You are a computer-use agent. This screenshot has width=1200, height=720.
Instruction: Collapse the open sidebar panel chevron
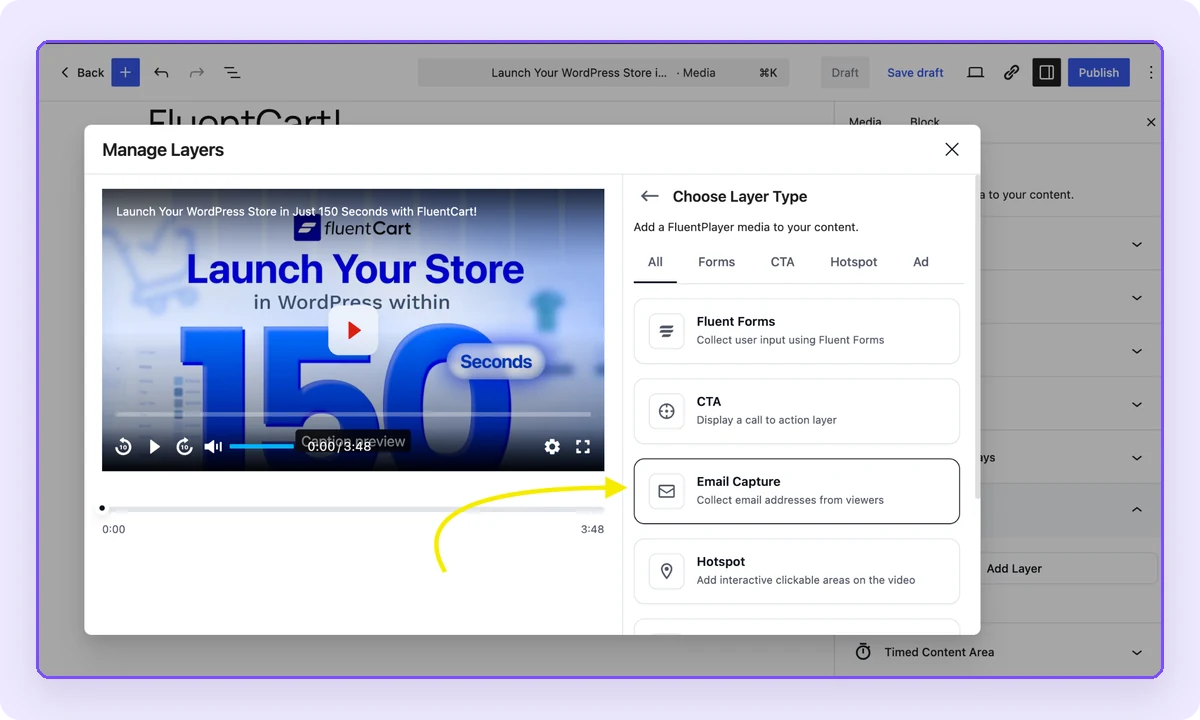[1137, 510]
